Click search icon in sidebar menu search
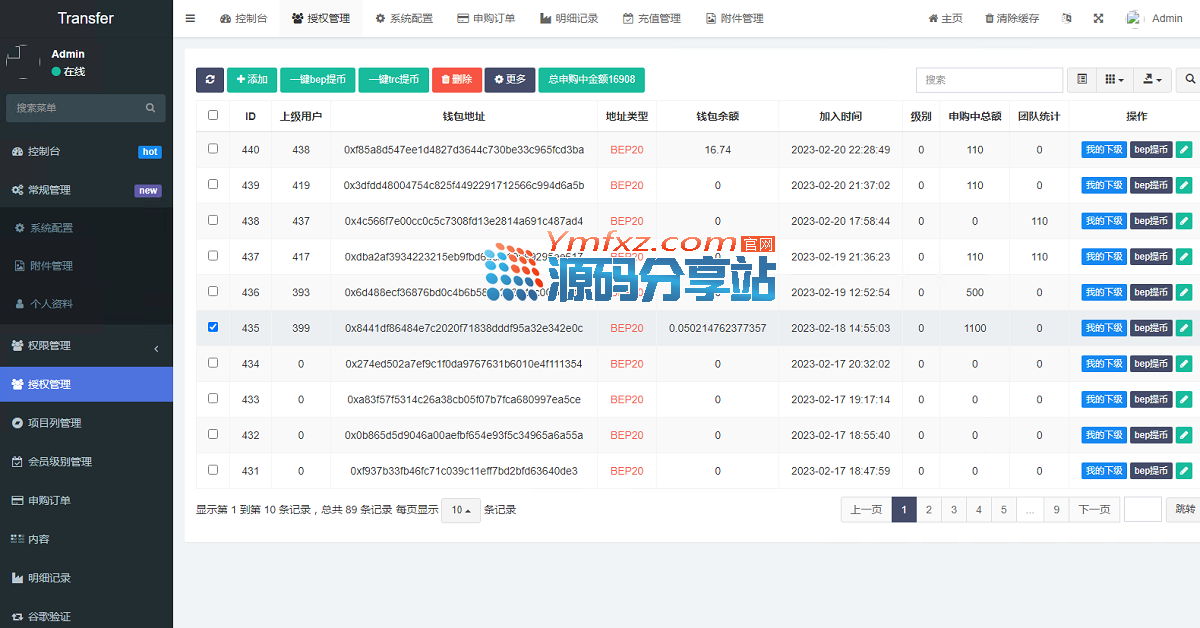The image size is (1200, 628). pyautogui.click(x=151, y=108)
